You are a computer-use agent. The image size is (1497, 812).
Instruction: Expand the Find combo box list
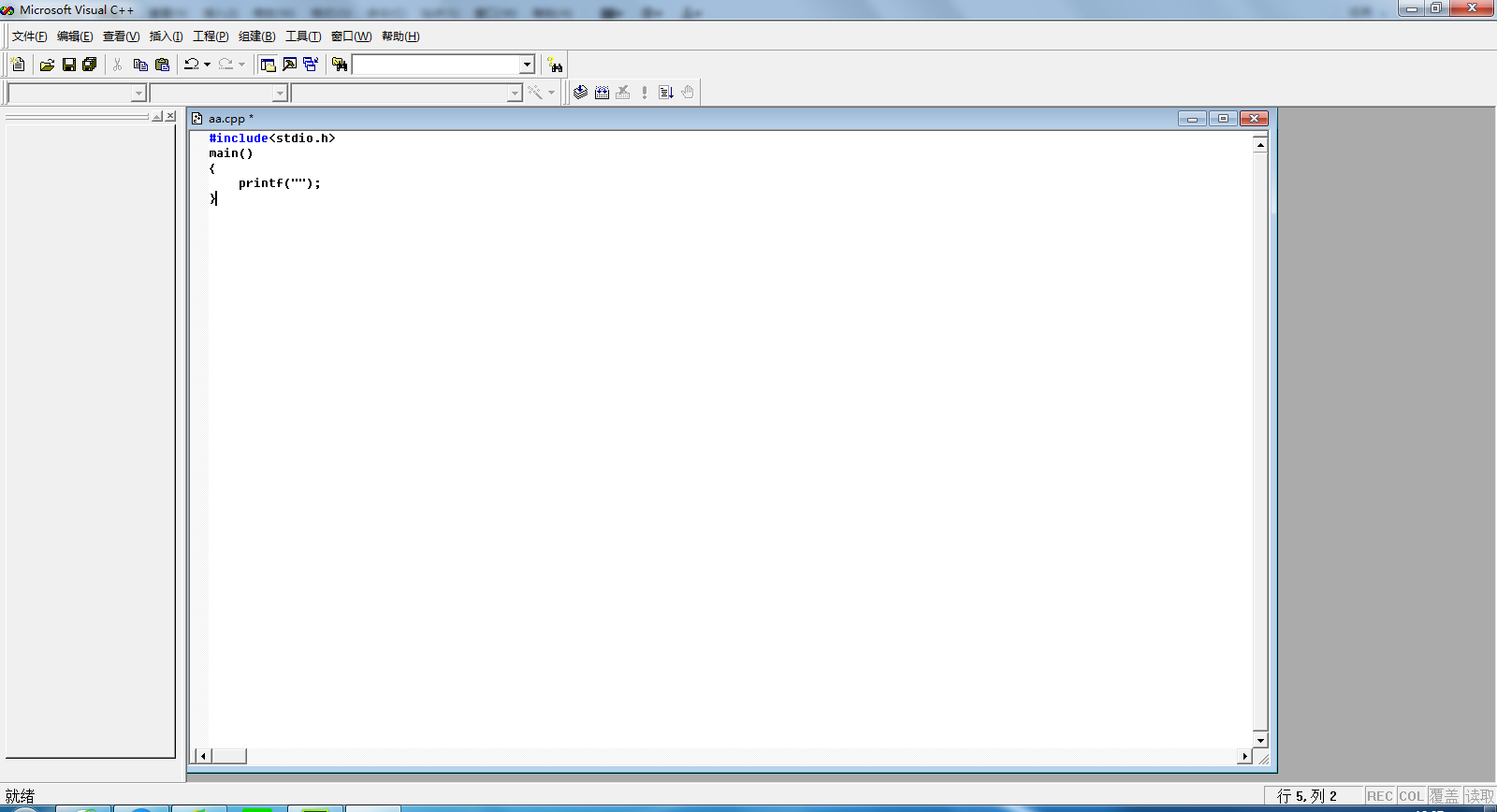click(x=527, y=65)
